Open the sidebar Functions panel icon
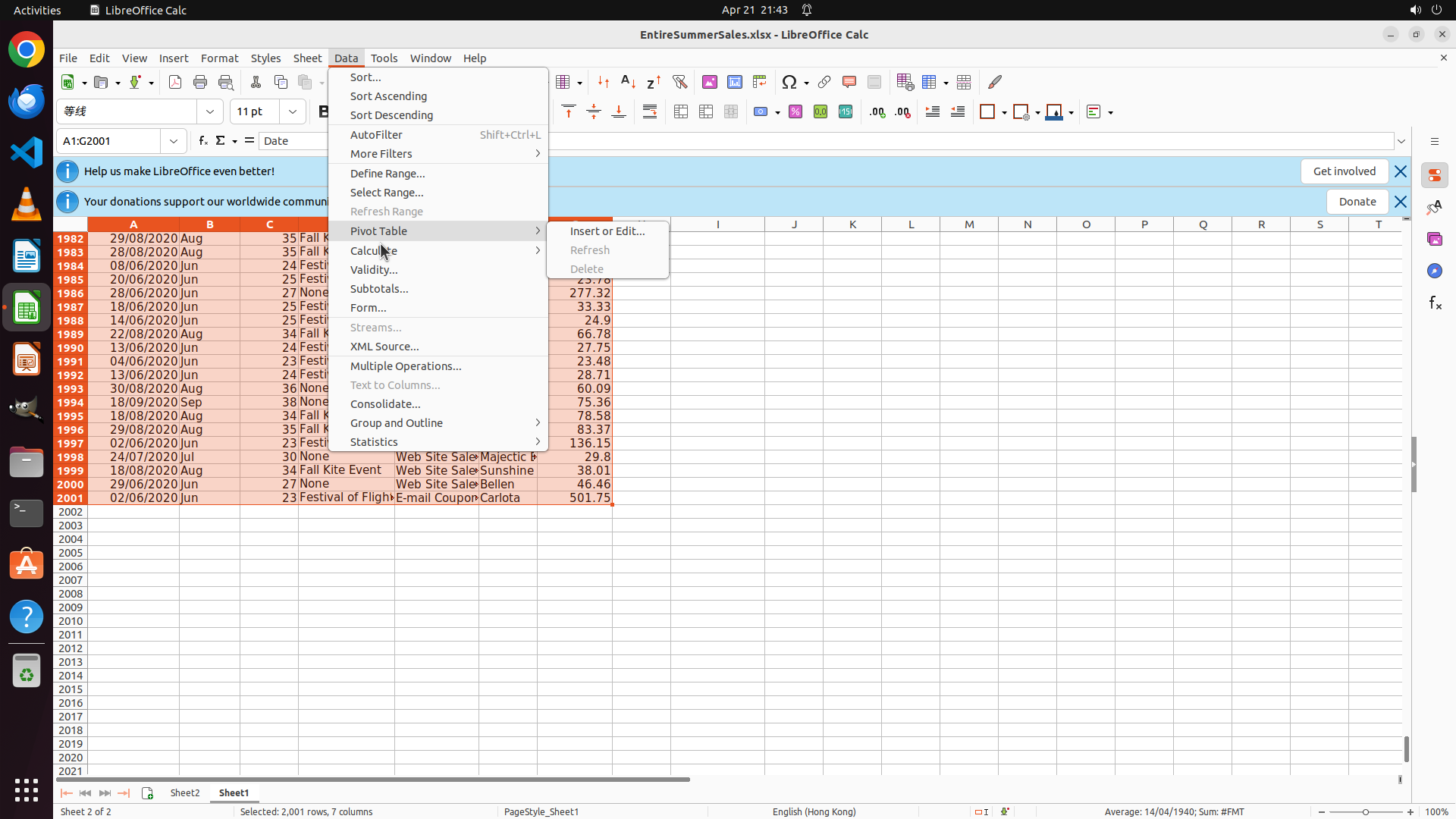Image resolution: width=1456 pixels, height=819 pixels. click(x=1435, y=303)
